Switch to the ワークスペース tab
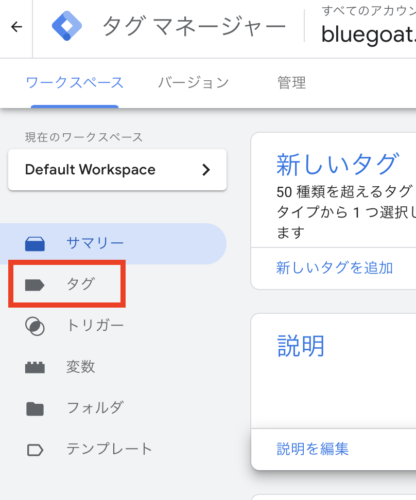 tap(75, 83)
